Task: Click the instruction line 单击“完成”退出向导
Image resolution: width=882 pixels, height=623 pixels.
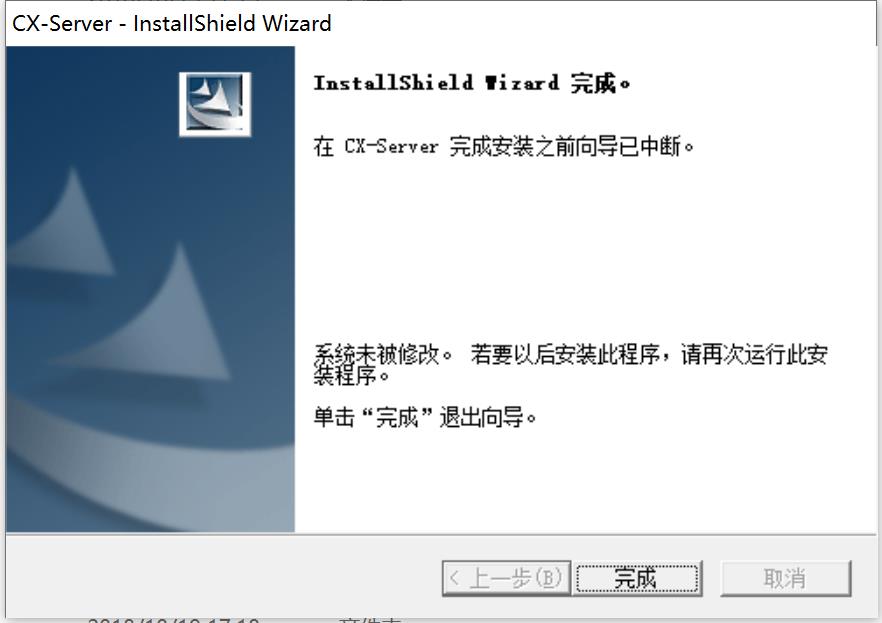Action: pos(425,418)
